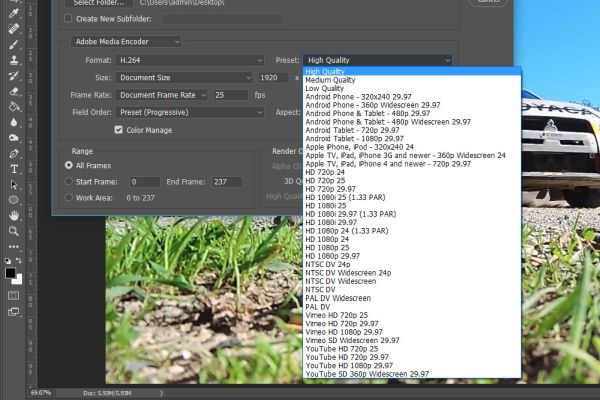This screenshot has height=400, width=600.
Task: Enable Create New Subfolder checkbox
Action: tap(68, 18)
